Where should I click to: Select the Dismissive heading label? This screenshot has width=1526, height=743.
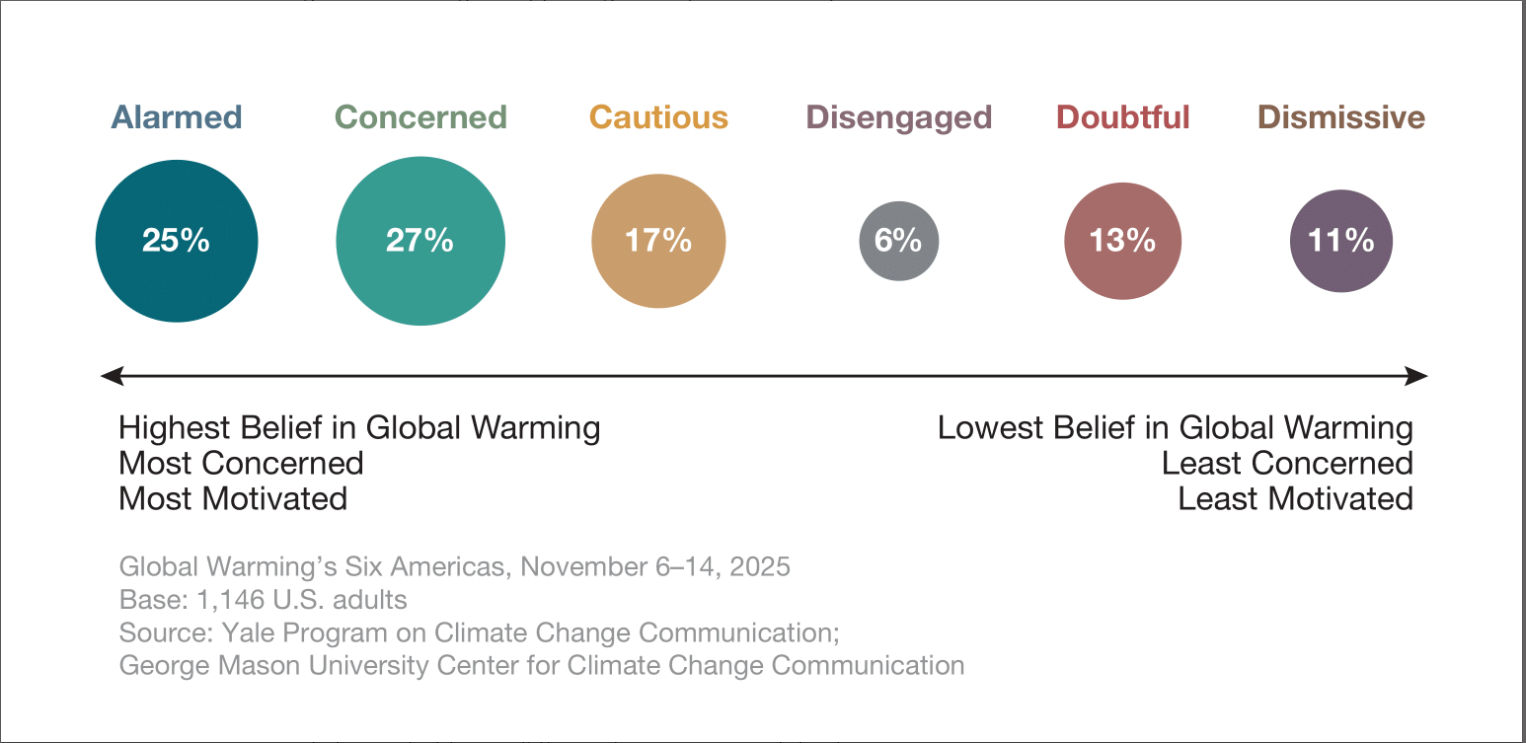click(x=1341, y=117)
